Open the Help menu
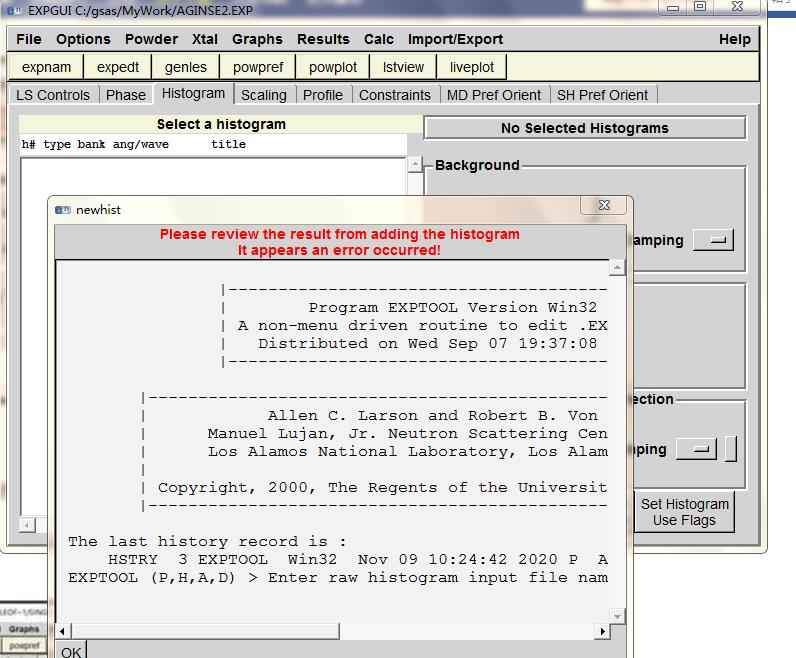Screen dimensions: 796x658 pyautogui.click(x=734, y=39)
